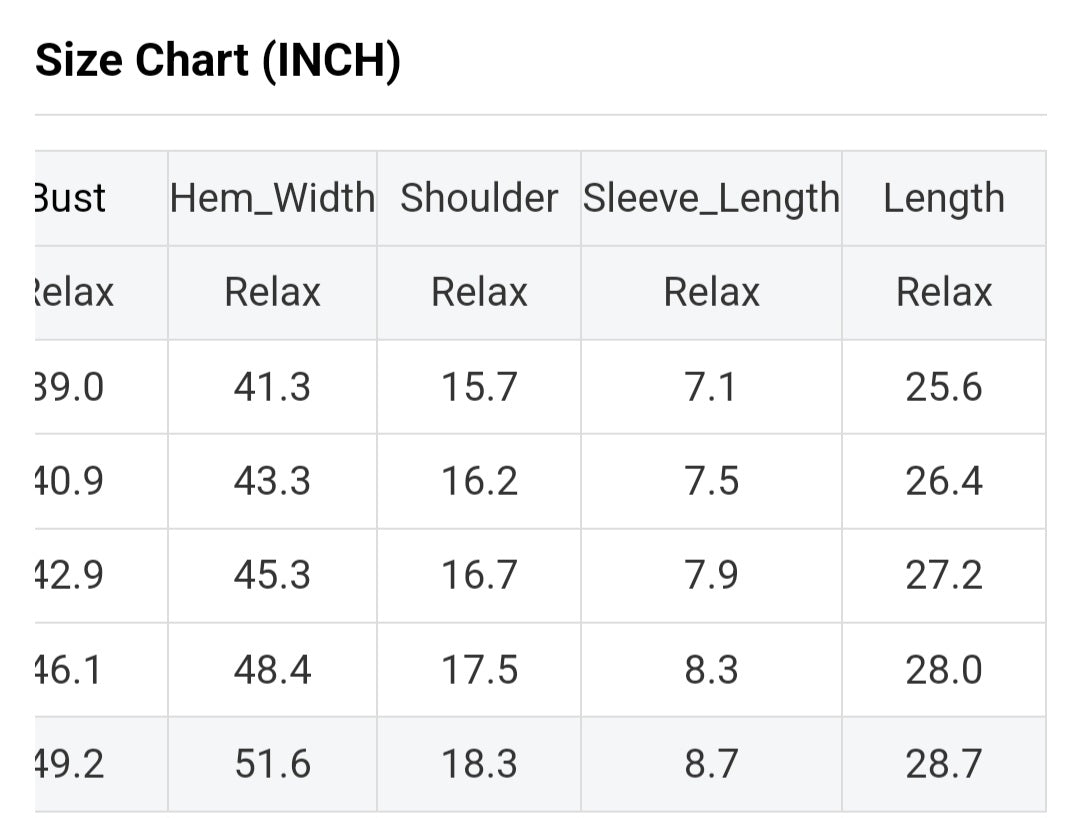Click Relax under the Shoulder column
1080x818 pixels.
479,292
